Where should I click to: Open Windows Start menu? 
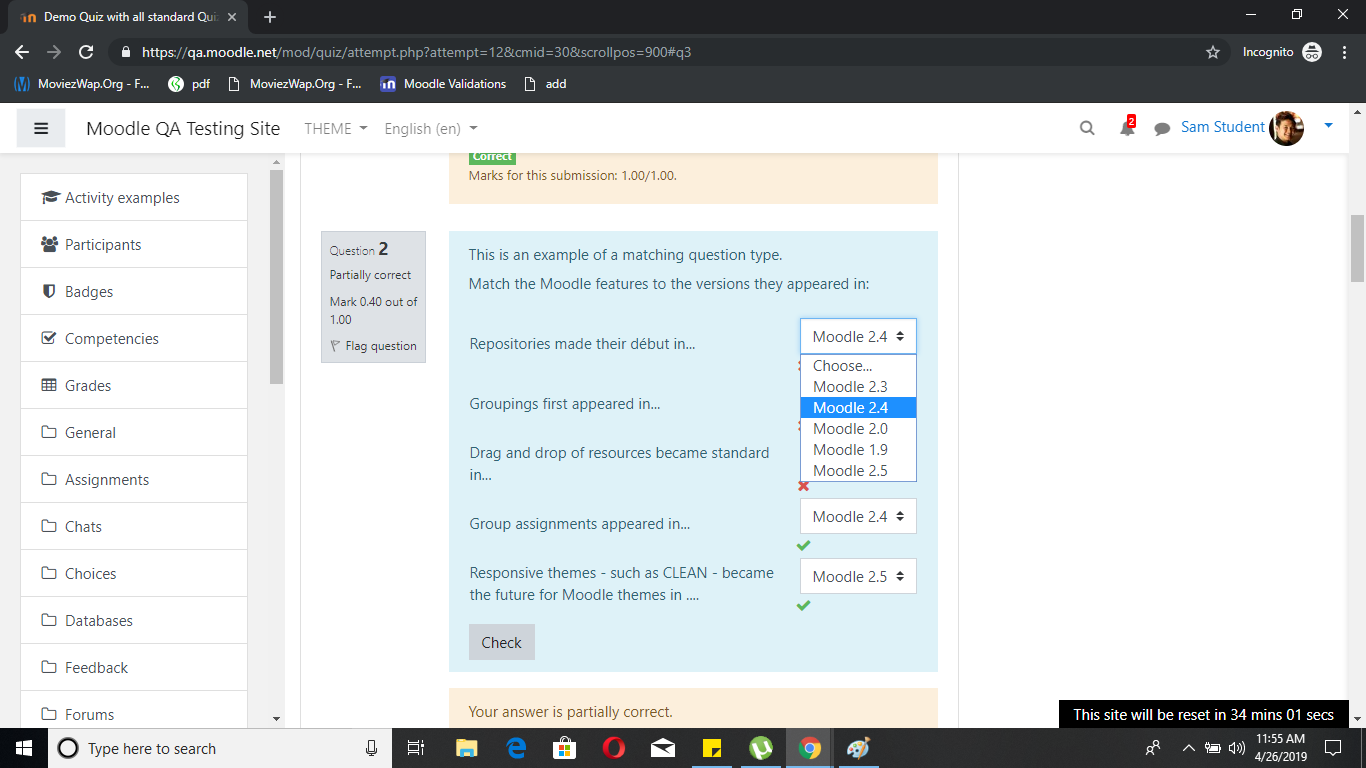tap(24, 748)
